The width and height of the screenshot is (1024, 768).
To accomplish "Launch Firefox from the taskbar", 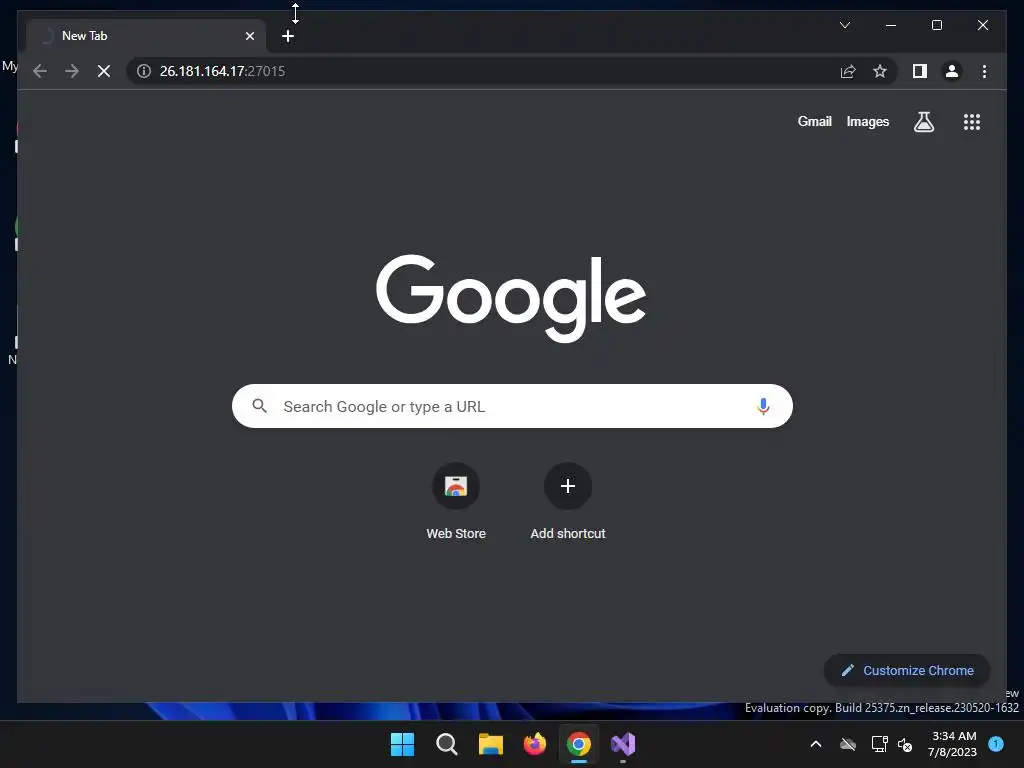I will coord(535,744).
